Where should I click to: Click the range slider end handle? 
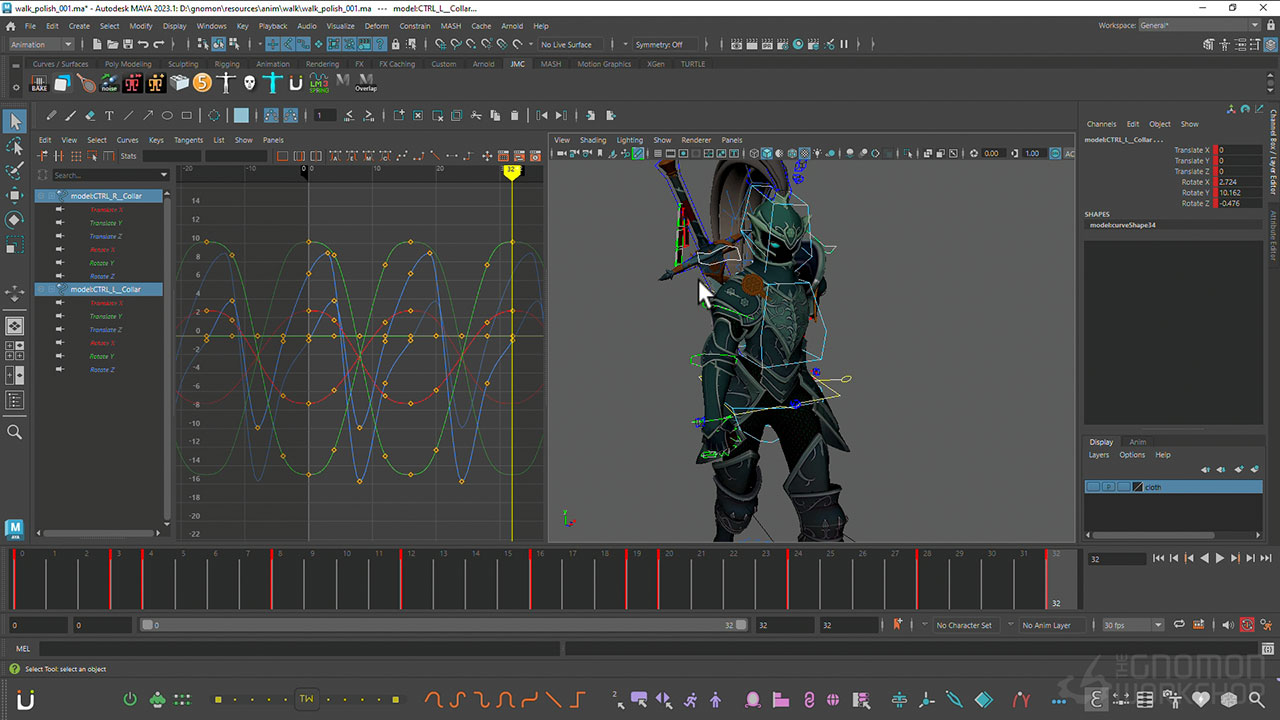tap(741, 625)
